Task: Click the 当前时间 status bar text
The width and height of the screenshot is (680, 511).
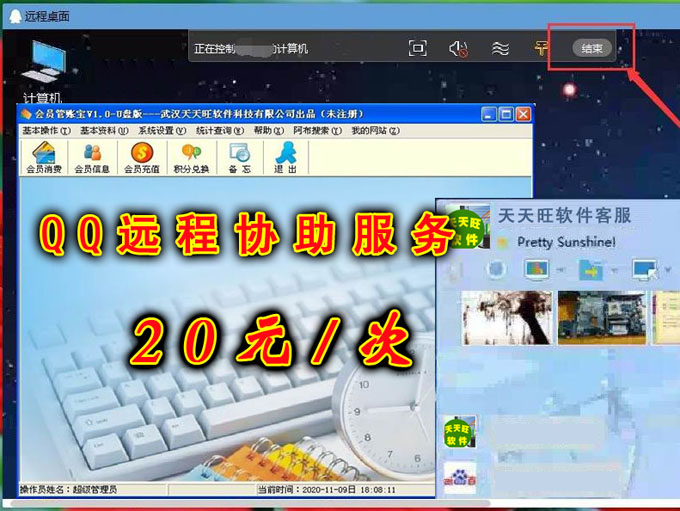Action: [x=327, y=490]
